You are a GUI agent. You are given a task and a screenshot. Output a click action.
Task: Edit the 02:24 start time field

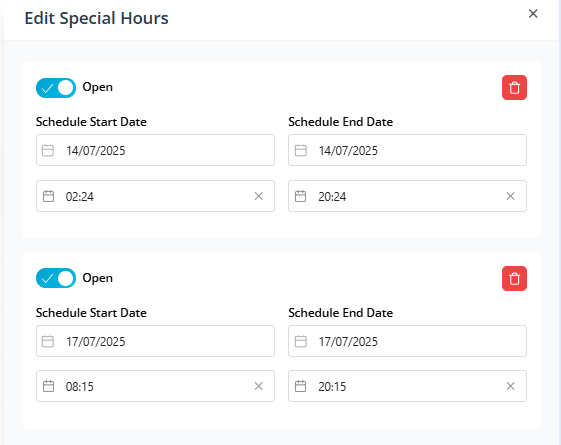coord(155,196)
